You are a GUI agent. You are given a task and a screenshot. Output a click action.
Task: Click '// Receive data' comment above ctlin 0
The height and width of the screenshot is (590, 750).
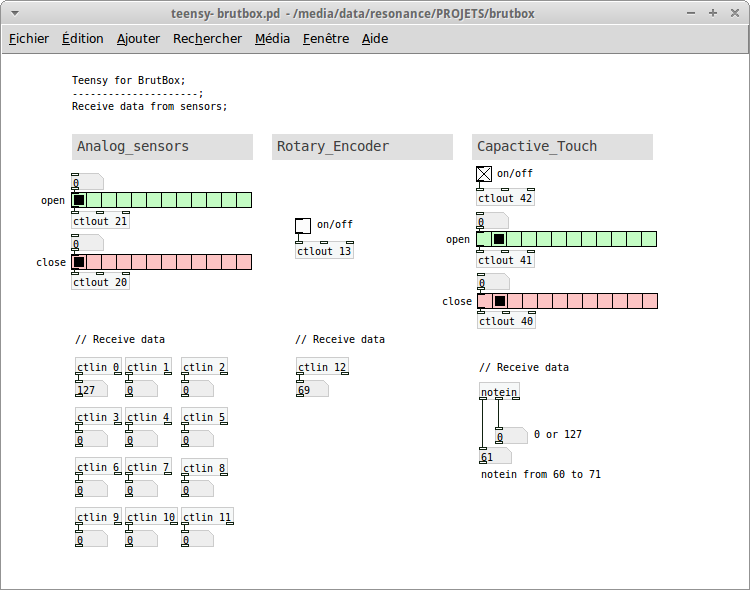(x=120, y=339)
